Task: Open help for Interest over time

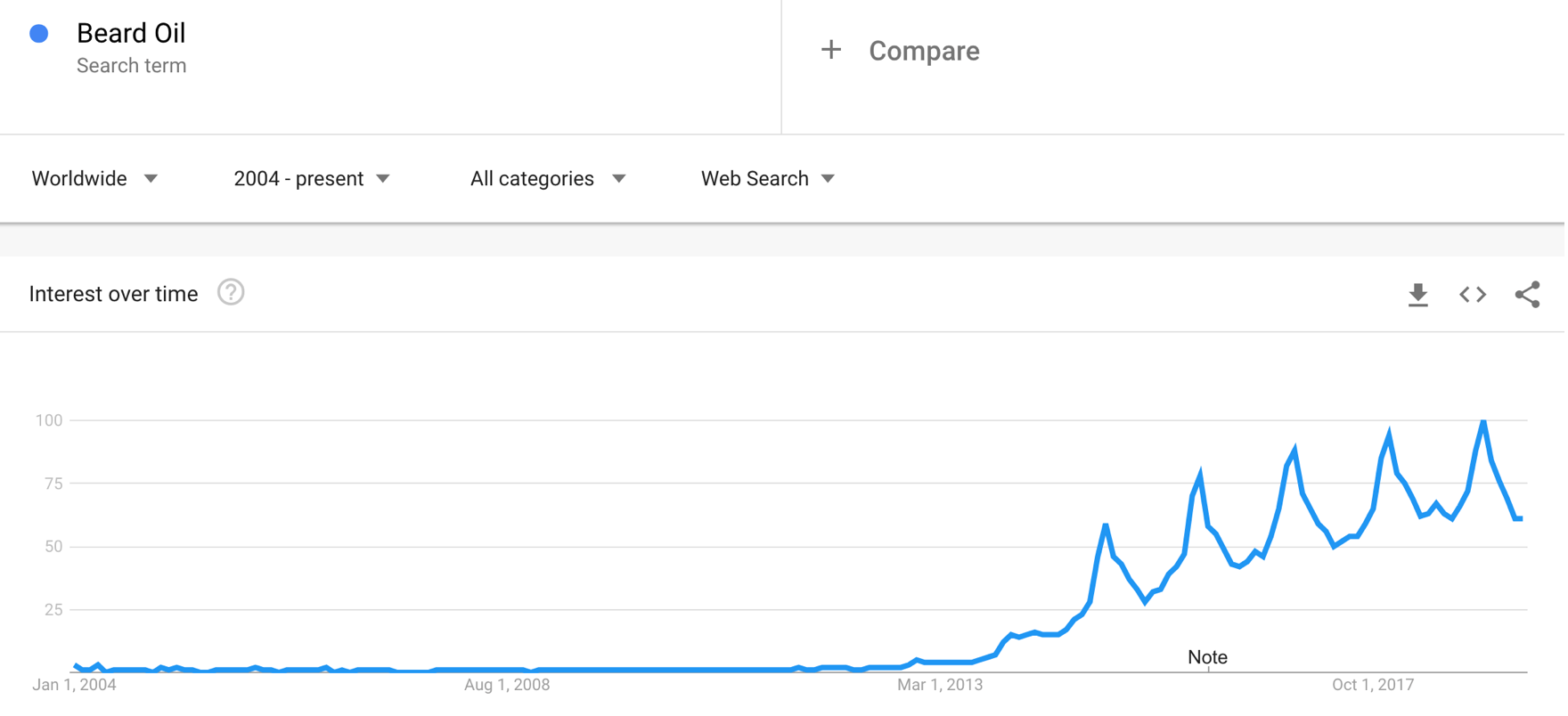Action: click(x=231, y=292)
